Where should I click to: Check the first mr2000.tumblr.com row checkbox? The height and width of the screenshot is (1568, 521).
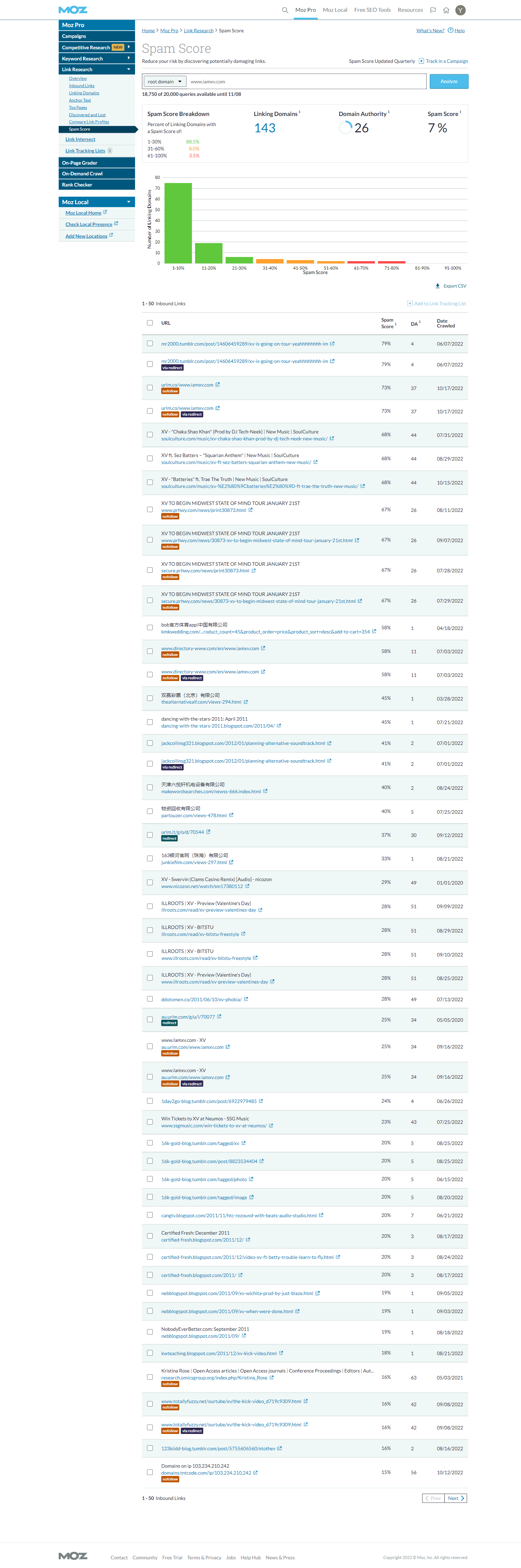(x=150, y=344)
